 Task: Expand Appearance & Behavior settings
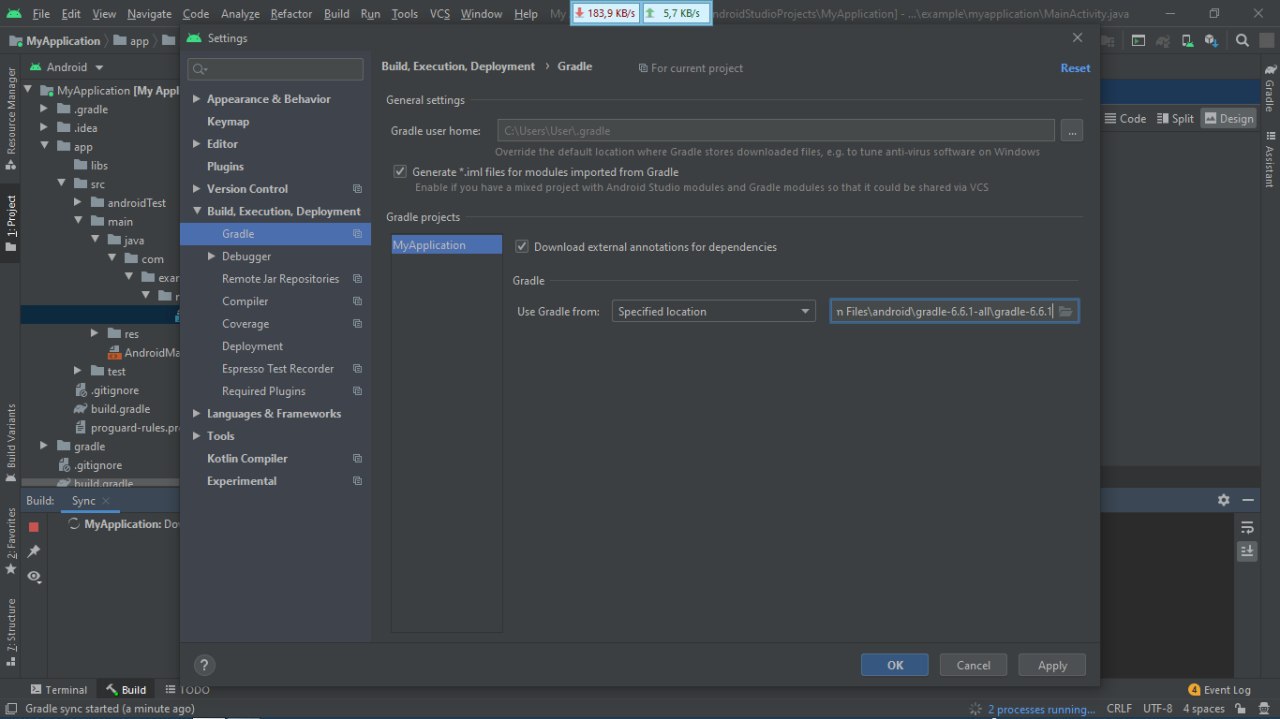197,99
